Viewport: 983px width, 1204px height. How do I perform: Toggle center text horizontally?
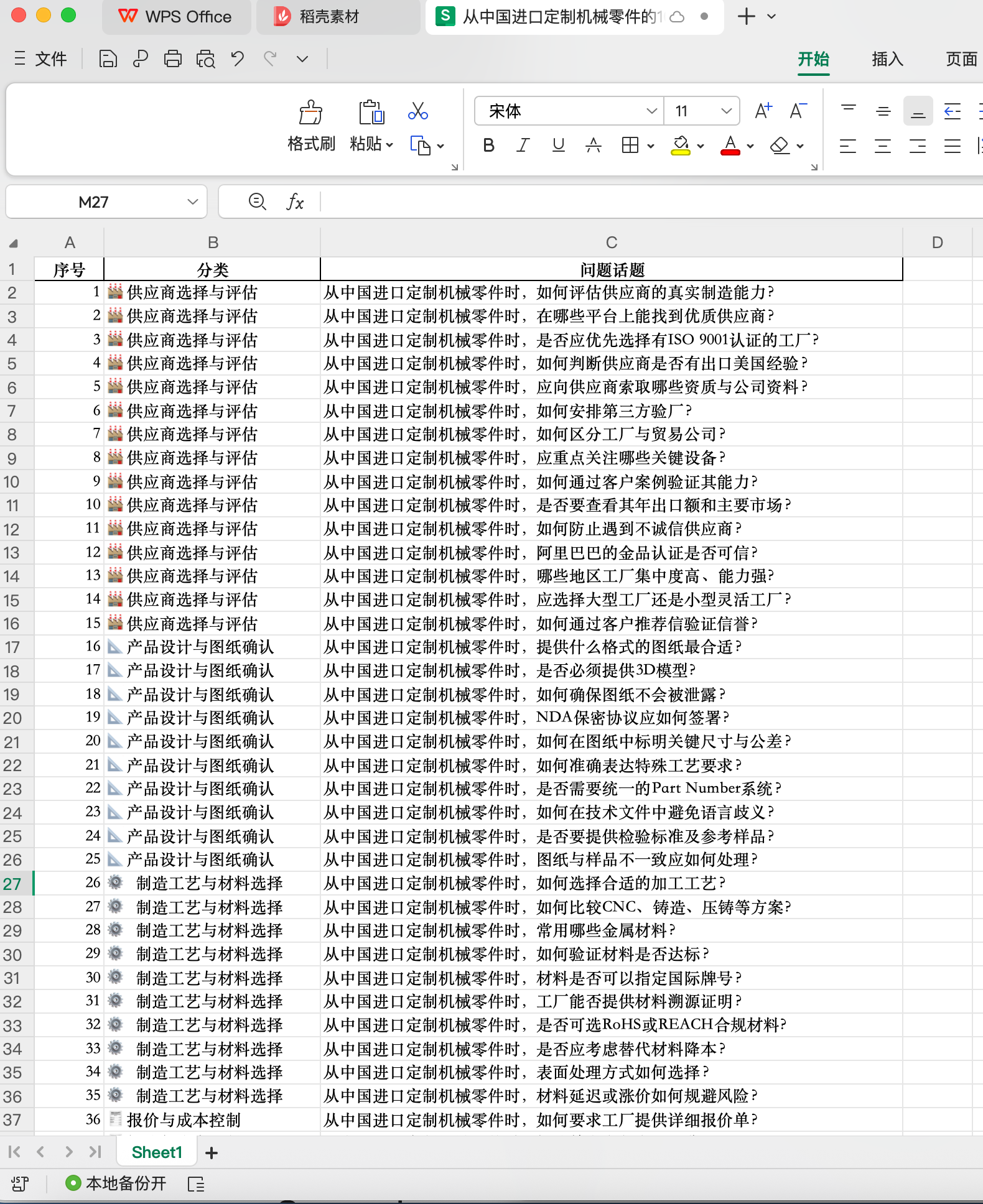click(883, 146)
